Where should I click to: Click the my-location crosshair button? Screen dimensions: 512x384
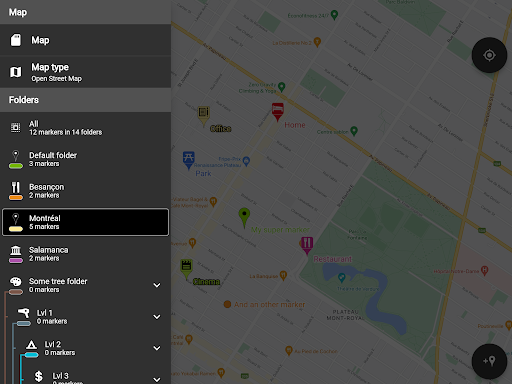click(x=489, y=55)
